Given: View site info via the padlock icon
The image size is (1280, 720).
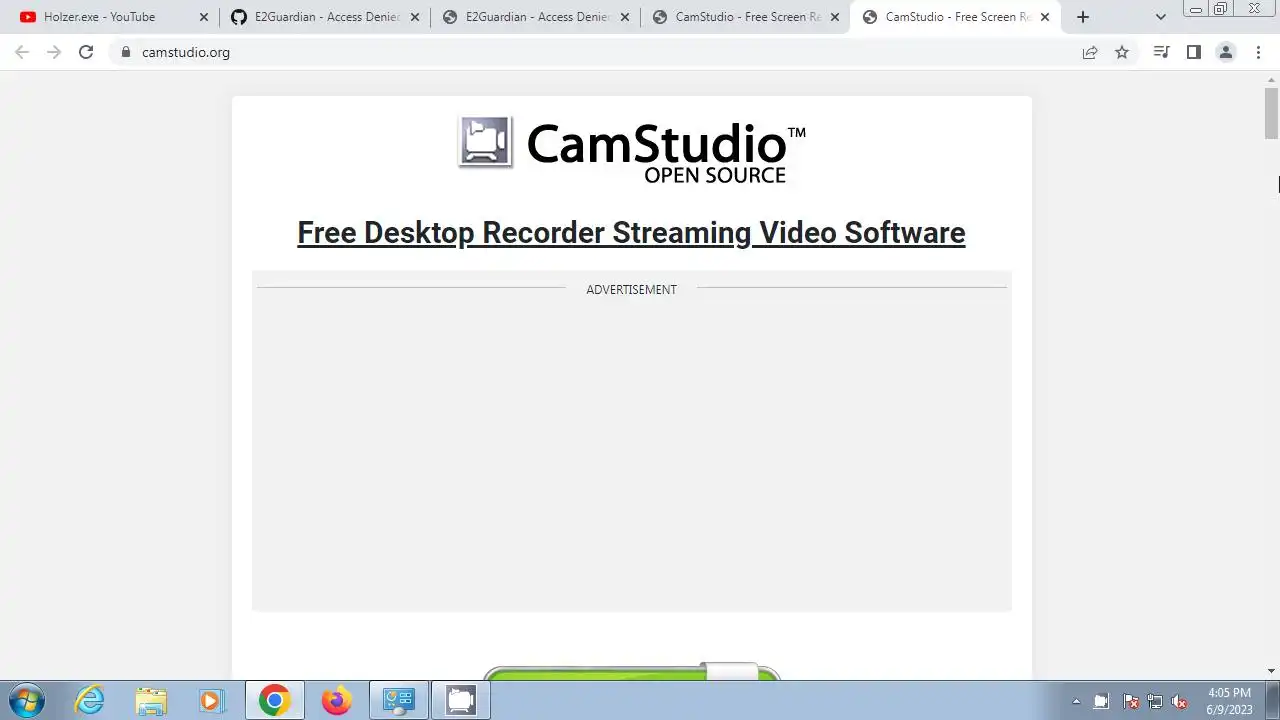Looking at the screenshot, I should click(x=125, y=52).
